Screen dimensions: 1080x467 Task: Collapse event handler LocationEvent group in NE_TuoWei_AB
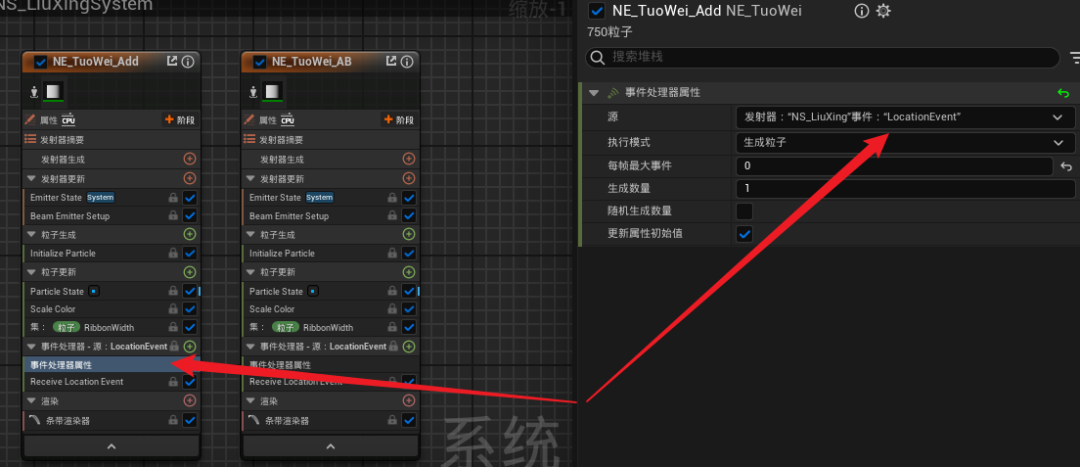tap(251, 346)
